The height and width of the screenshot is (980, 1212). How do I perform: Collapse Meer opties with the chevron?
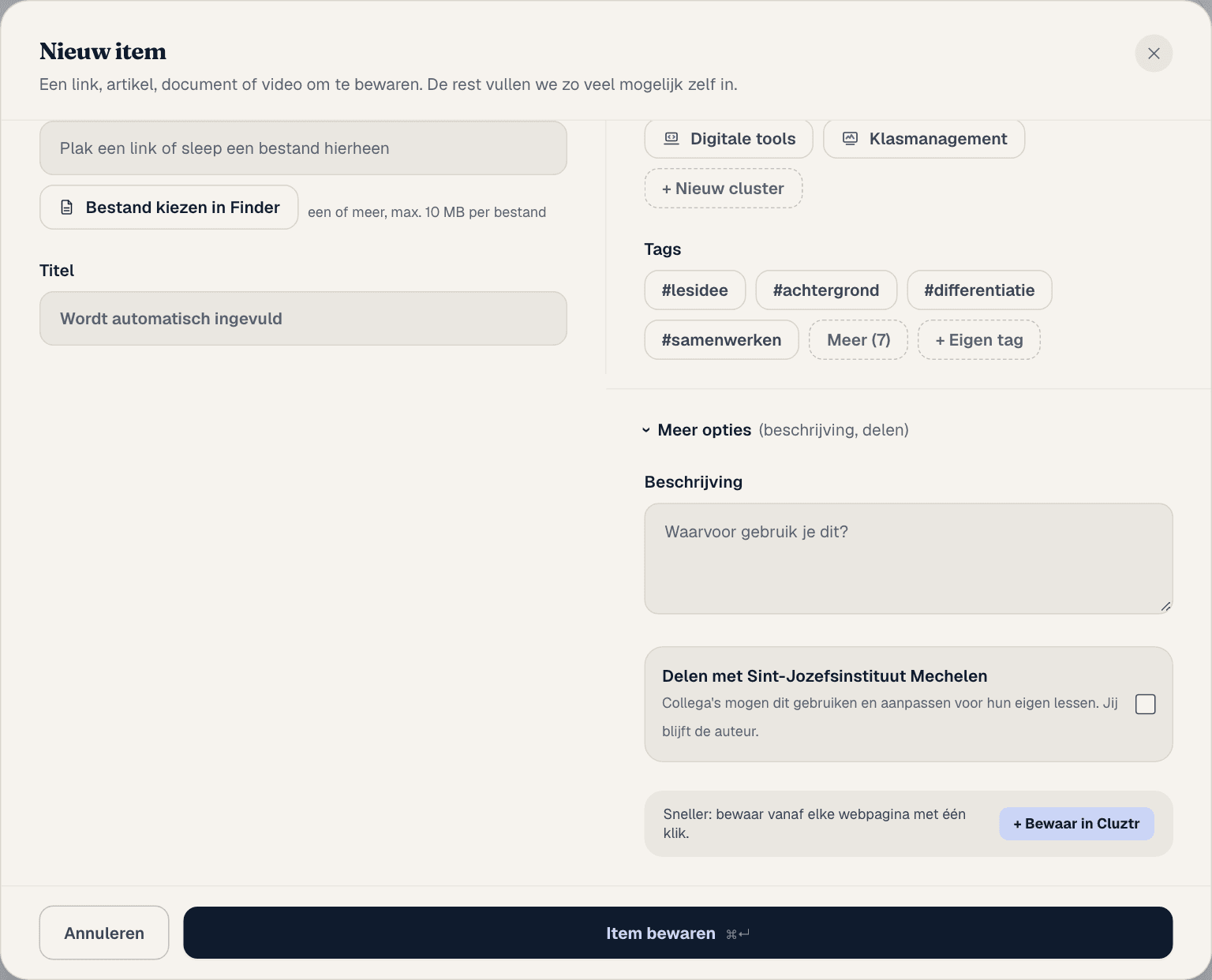646,430
